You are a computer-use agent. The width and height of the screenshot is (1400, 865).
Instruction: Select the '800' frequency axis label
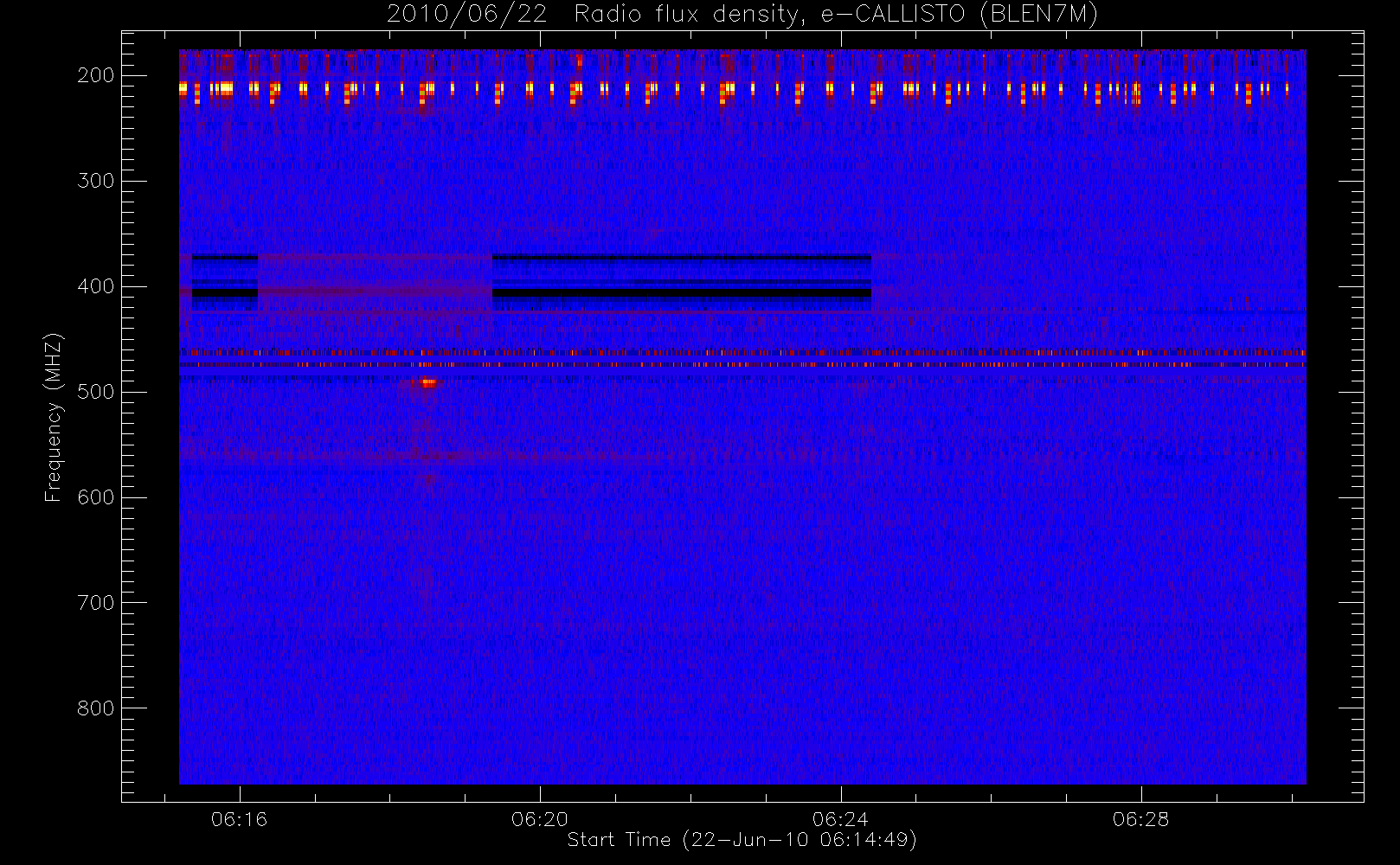point(95,708)
